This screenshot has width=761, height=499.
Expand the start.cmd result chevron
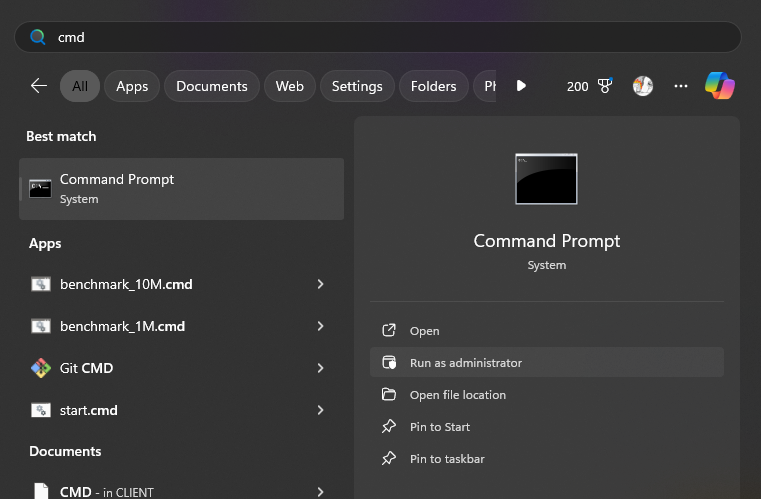tap(320, 410)
